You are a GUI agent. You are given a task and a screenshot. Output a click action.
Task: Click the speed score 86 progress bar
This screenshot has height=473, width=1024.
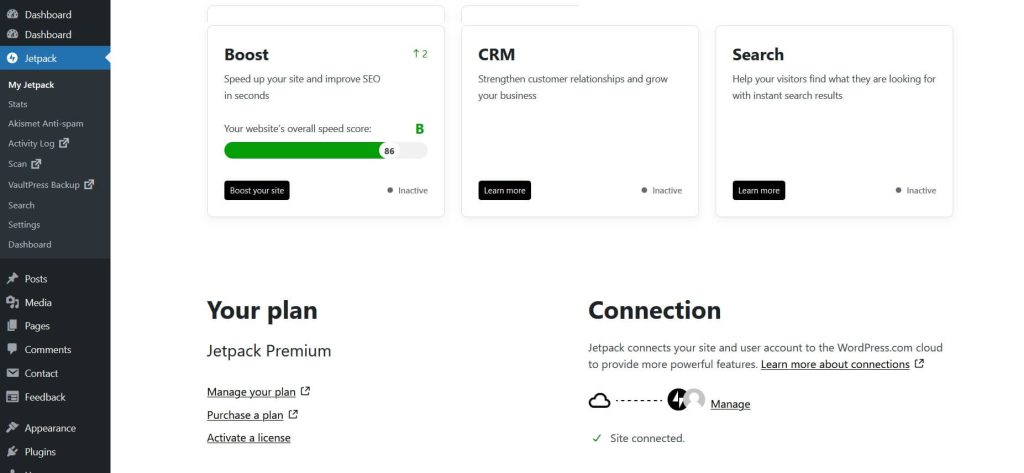pos(325,150)
